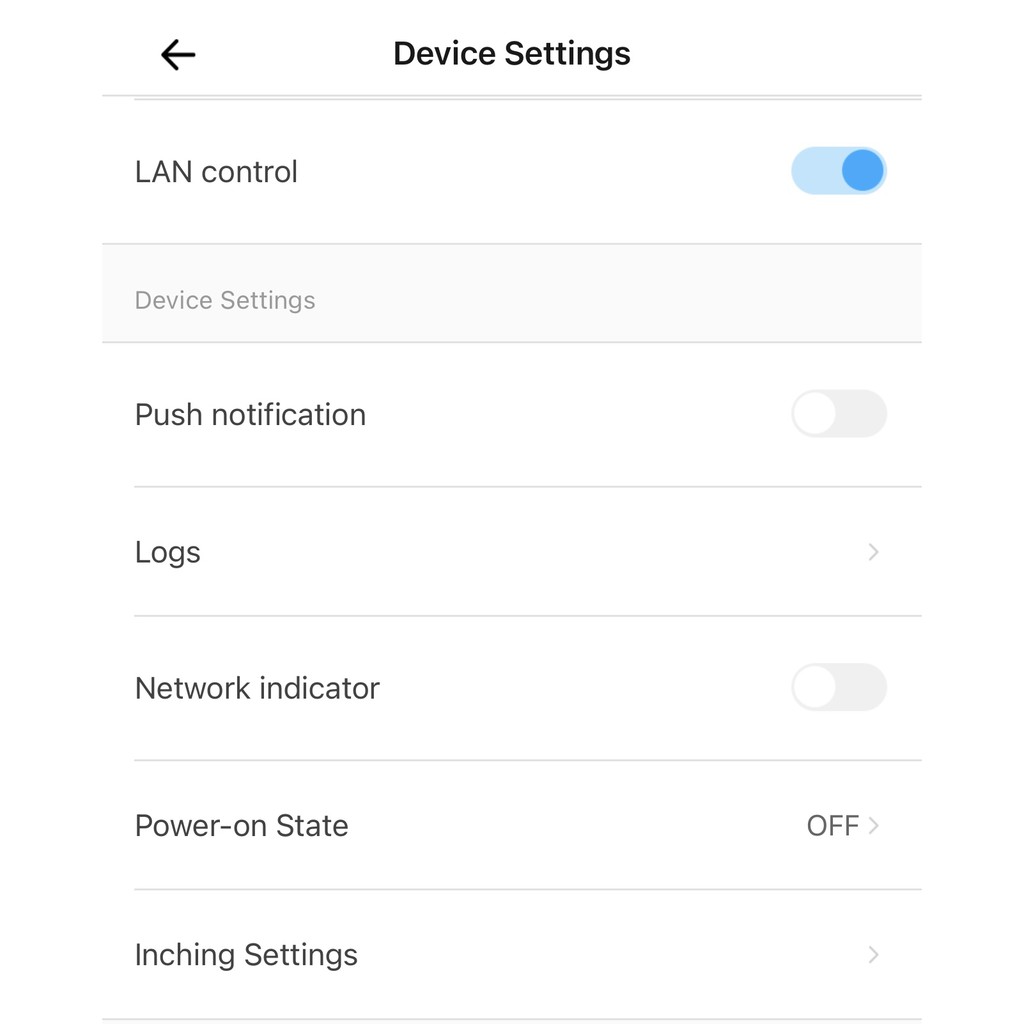Image resolution: width=1024 pixels, height=1024 pixels.
Task: Select the Network indicator label
Action: pyautogui.click(x=257, y=688)
